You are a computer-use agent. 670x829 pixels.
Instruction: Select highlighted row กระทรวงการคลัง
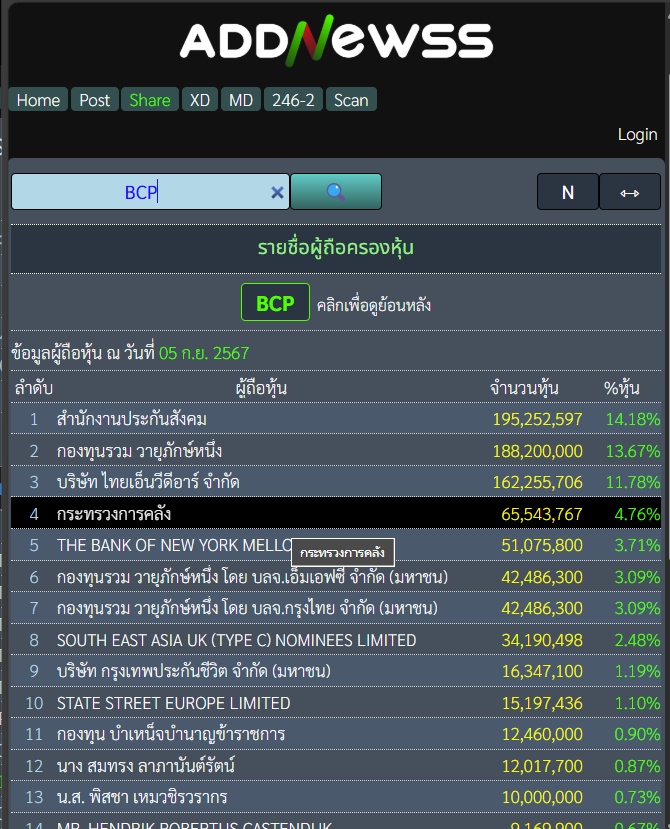click(x=336, y=513)
